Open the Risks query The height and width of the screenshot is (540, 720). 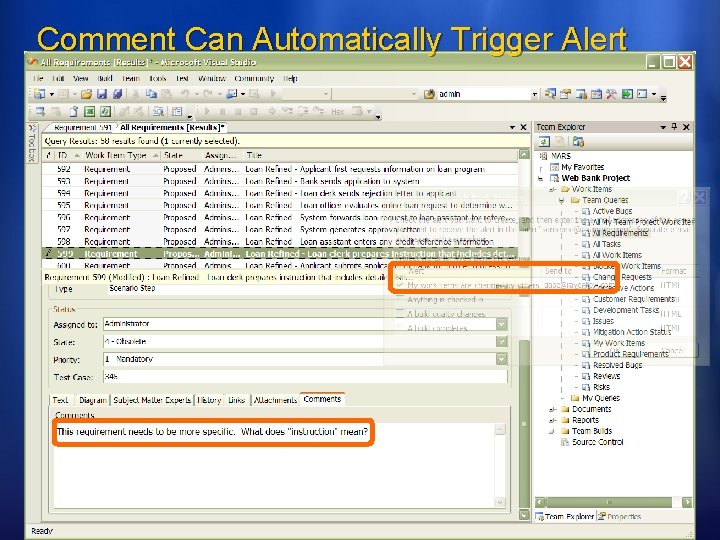click(601, 387)
